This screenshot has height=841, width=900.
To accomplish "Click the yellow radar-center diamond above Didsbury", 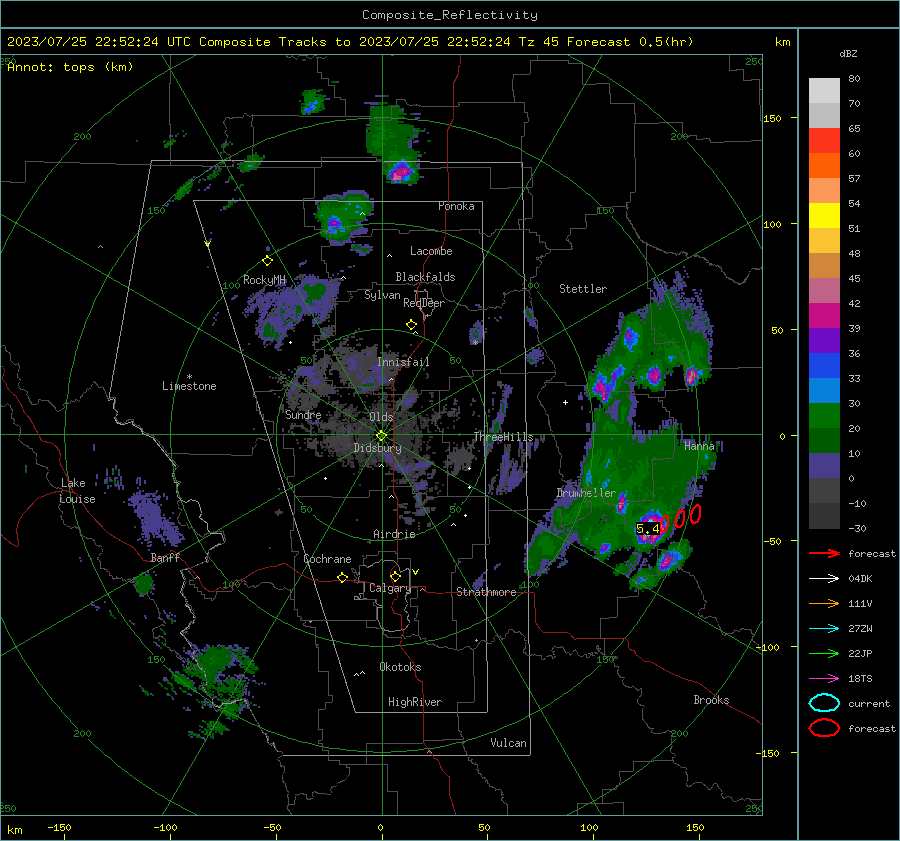I will [x=382, y=436].
